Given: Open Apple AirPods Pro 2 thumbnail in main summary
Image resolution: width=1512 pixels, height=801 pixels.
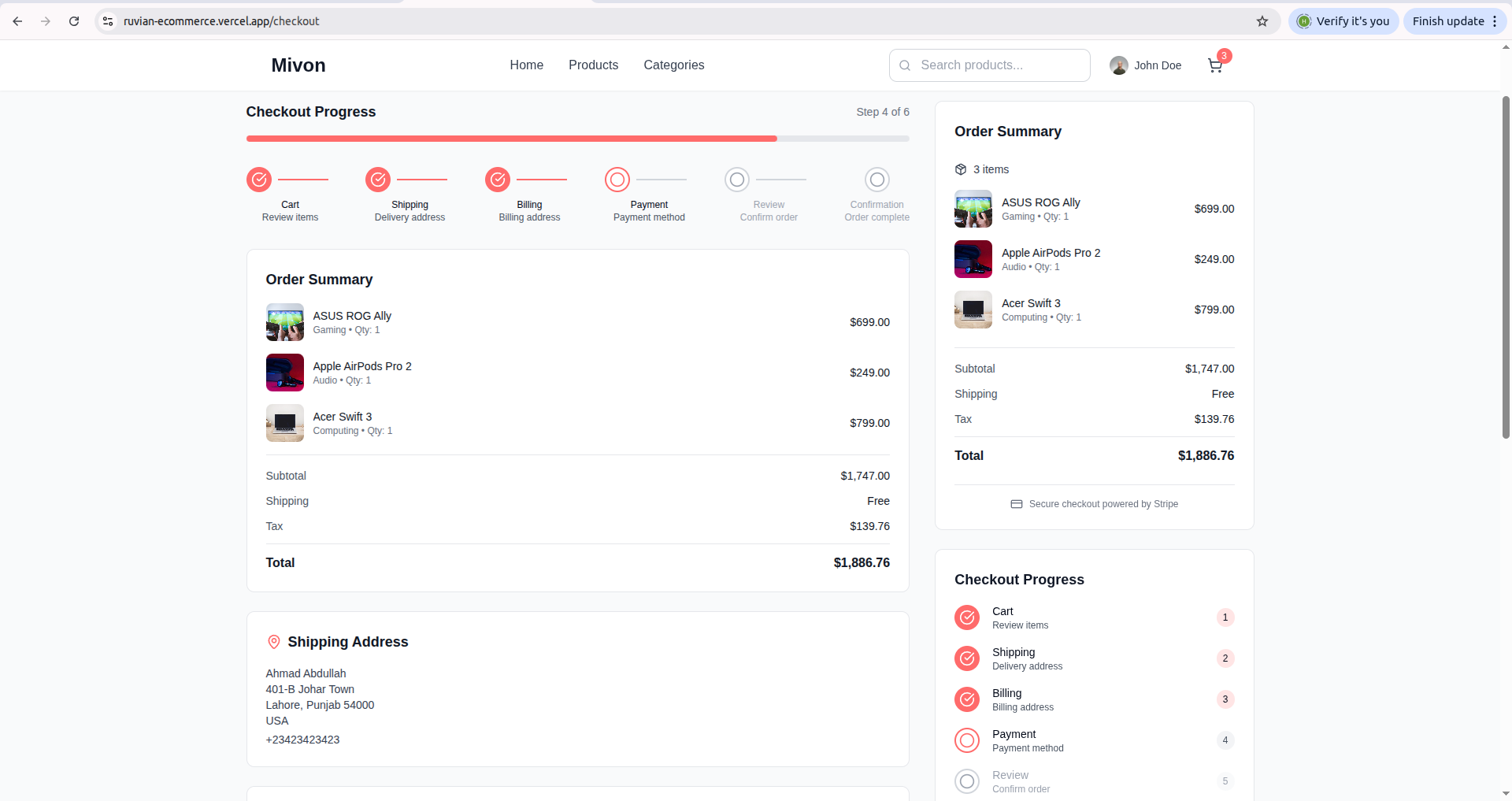Looking at the screenshot, I should 285,373.
